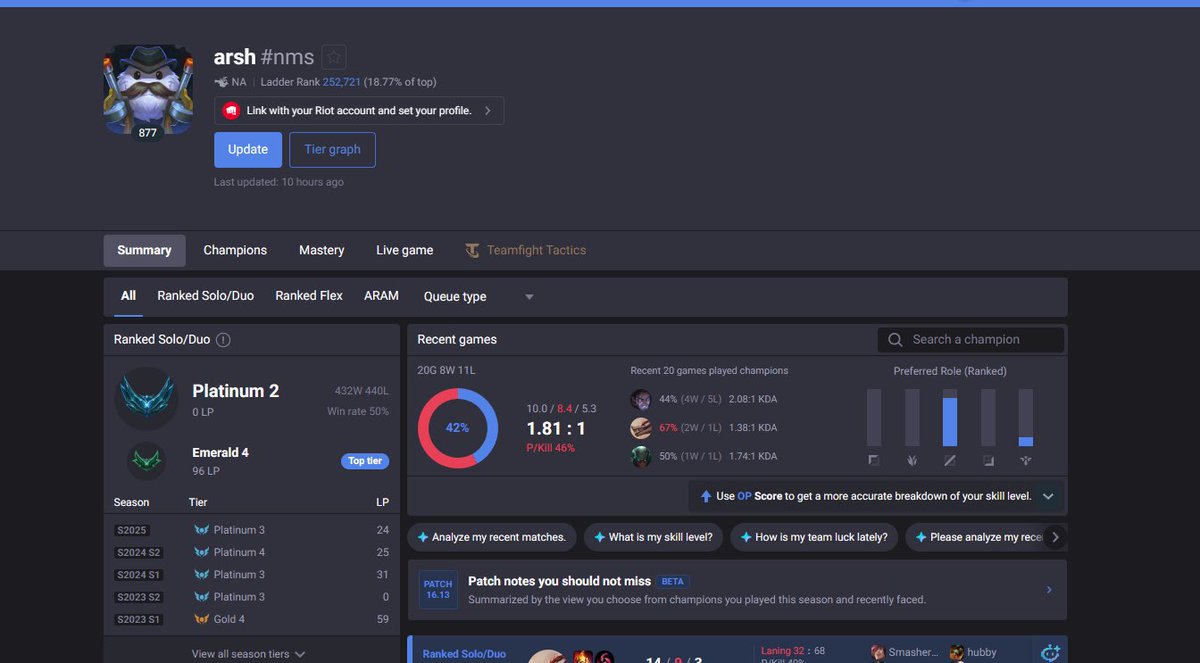Open the Link with your Riot account banner
This screenshot has width=1200, height=663.
[359, 111]
